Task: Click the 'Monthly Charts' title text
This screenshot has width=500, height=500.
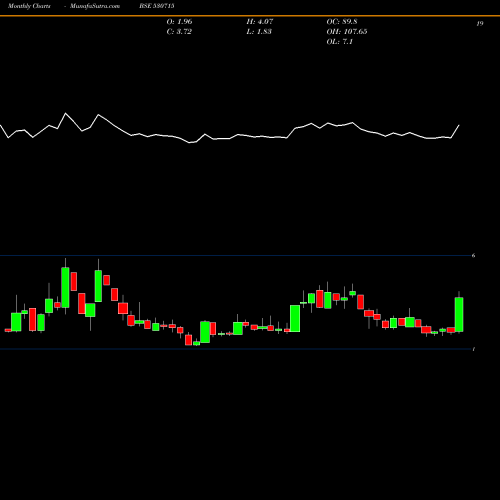Action: [x=29, y=6]
